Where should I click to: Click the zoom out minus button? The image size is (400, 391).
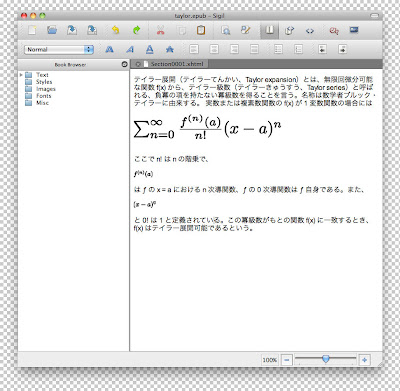287,360
